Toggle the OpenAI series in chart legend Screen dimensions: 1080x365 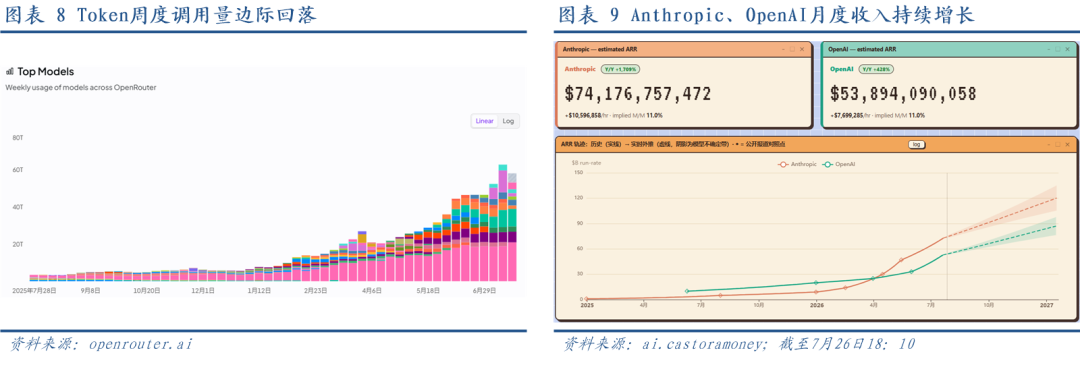pyautogui.click(x=840, y=165)
